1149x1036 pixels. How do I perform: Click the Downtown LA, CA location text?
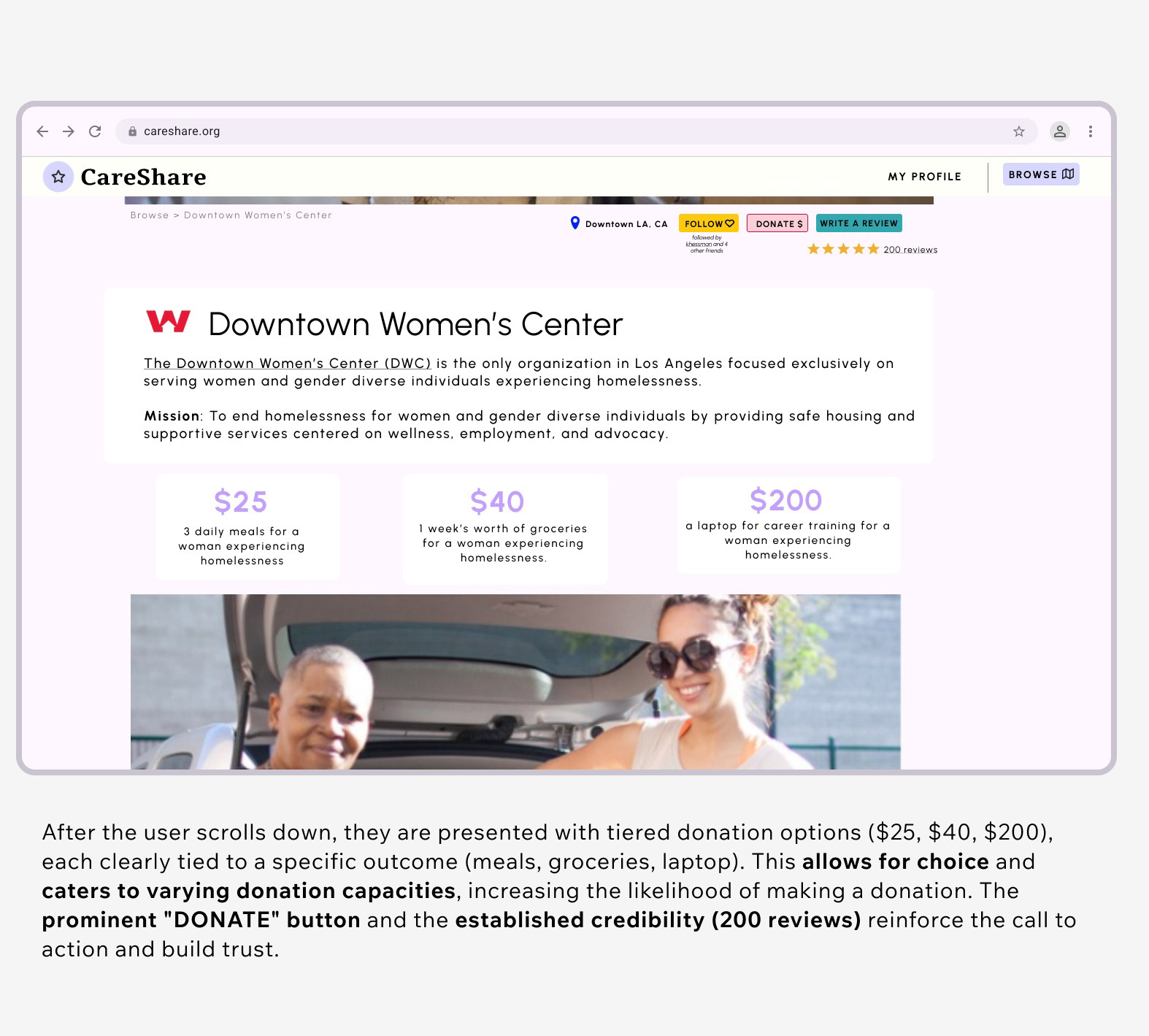point(626,224)
